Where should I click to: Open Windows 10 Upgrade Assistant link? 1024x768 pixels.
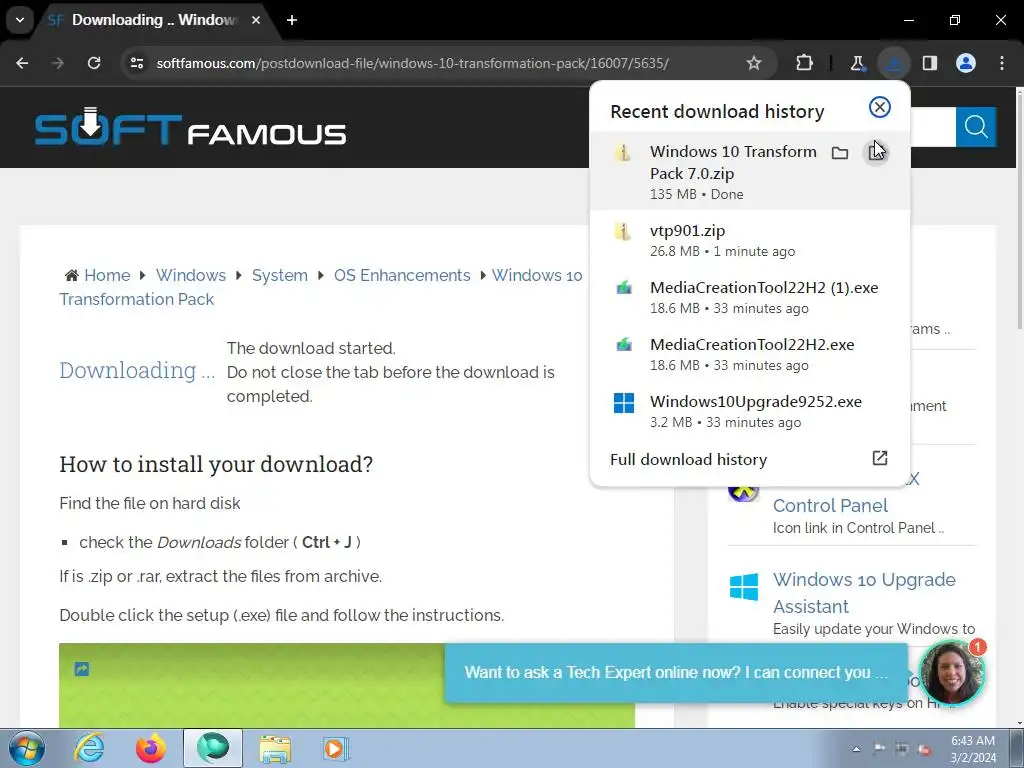864,593
